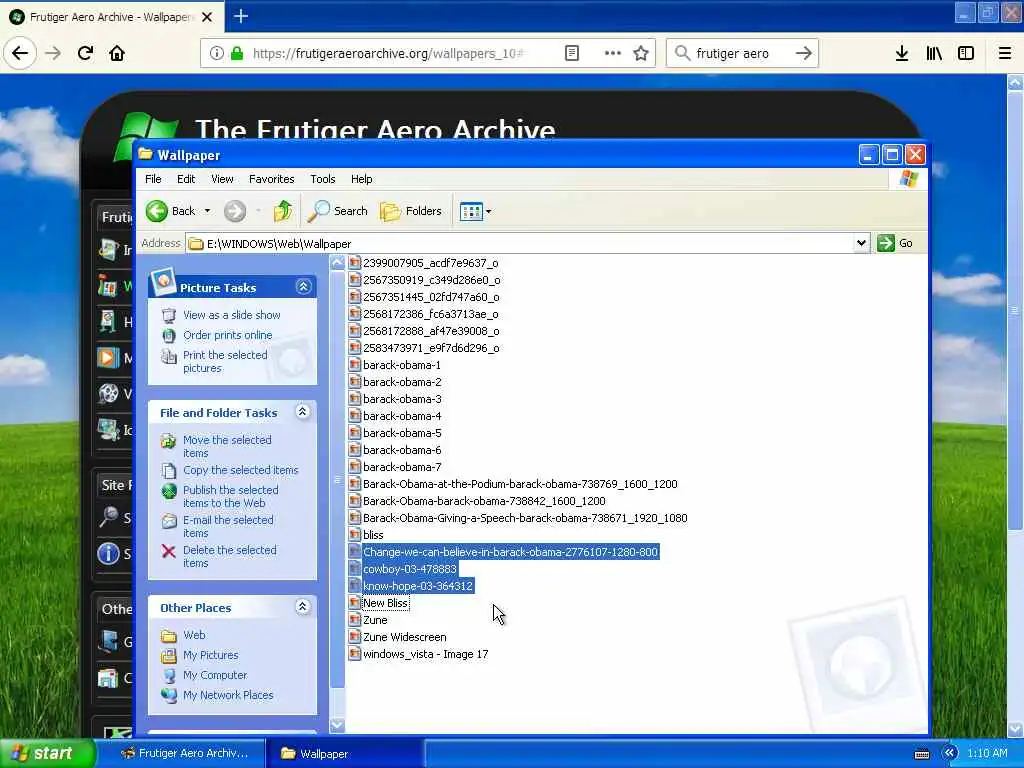
Task: Click the task pane scrollbar down arrow
Action: (x=337, y=724)
